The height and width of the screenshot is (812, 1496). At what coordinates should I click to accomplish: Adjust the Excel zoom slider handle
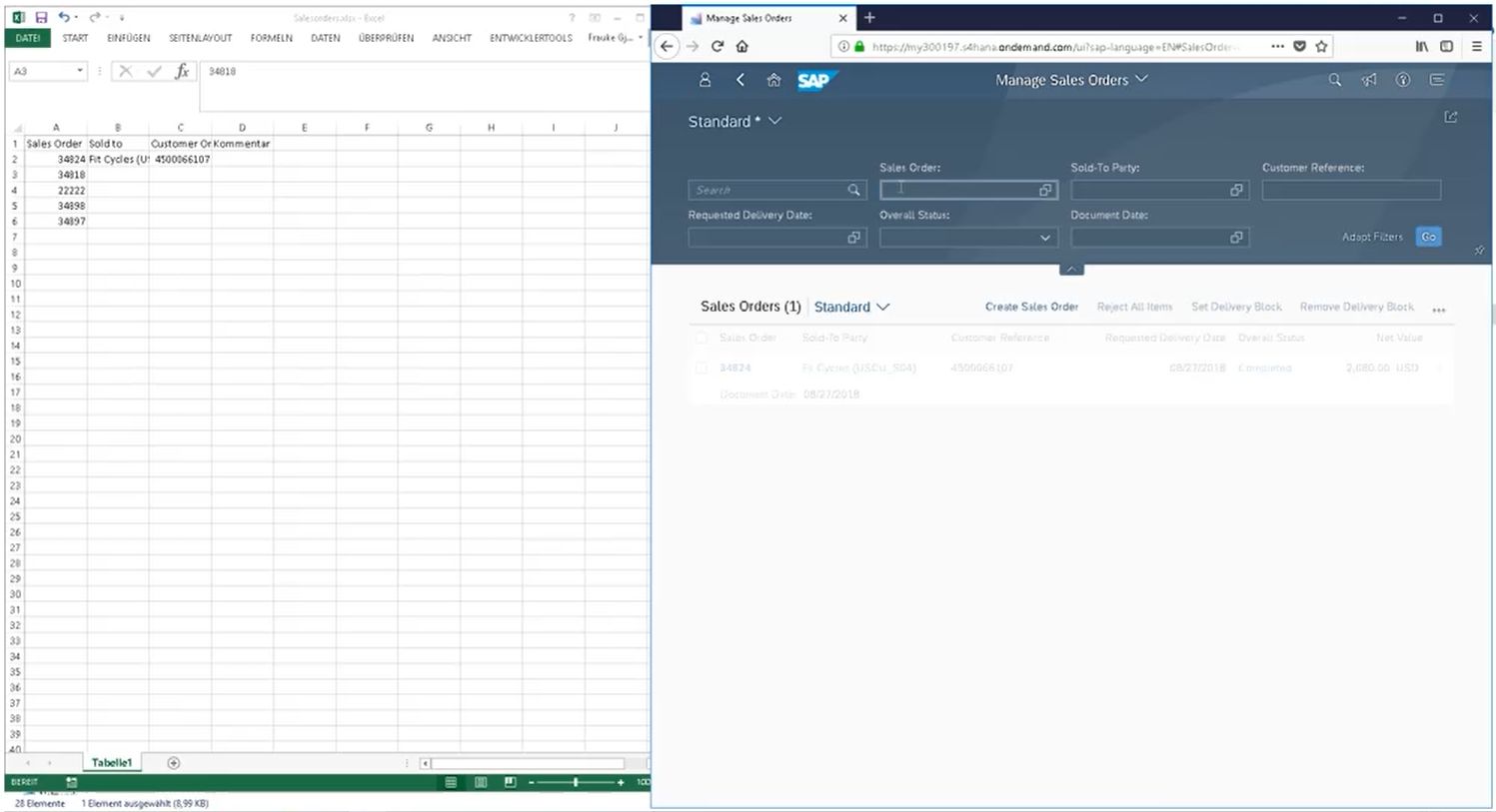click(576, 782)
